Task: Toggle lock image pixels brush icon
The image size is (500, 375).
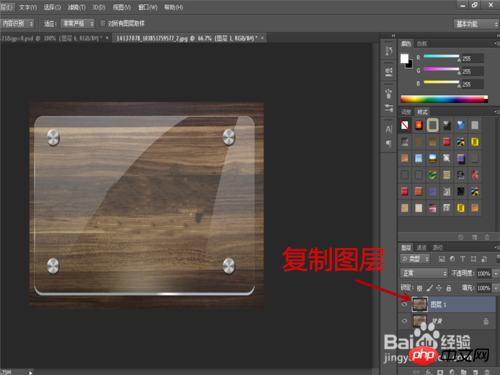Action: point(430,288)
